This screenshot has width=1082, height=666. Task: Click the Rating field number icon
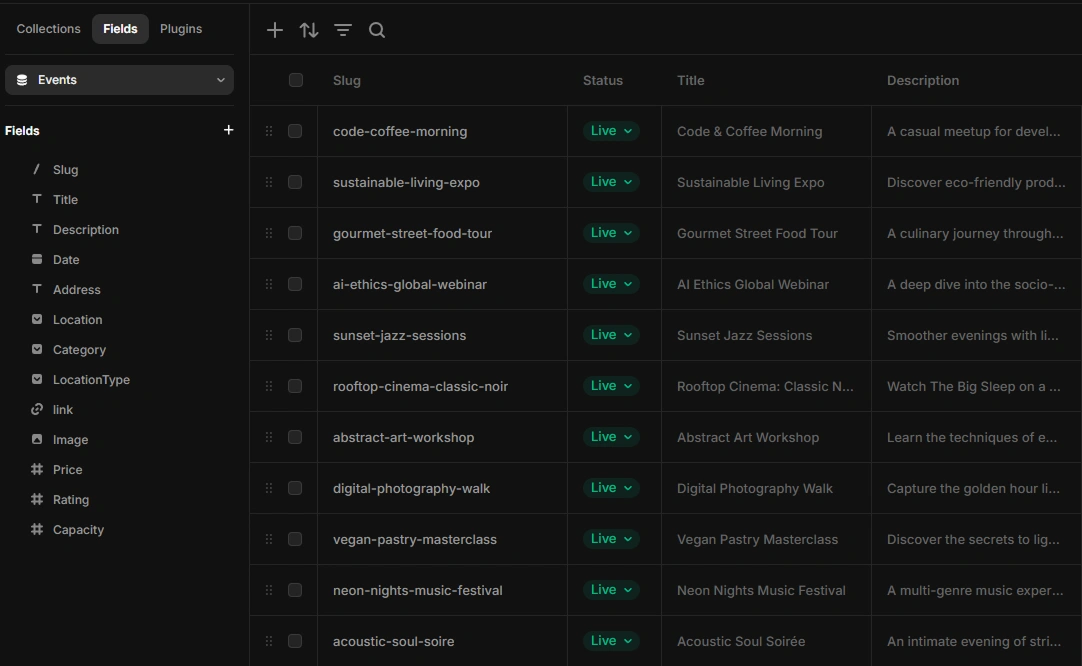[37, 499]
